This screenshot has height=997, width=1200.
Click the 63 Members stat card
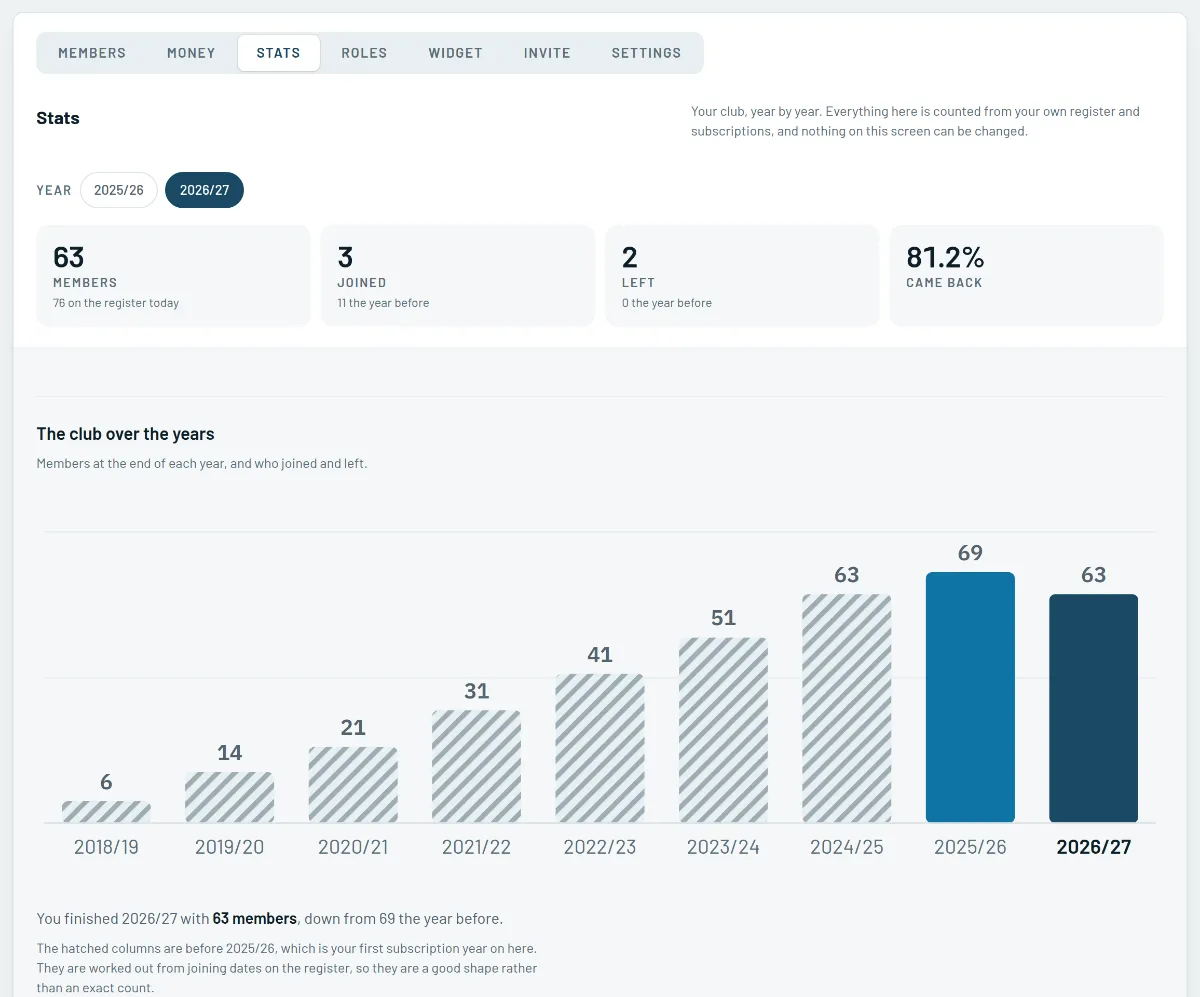(x=174, y=276)
